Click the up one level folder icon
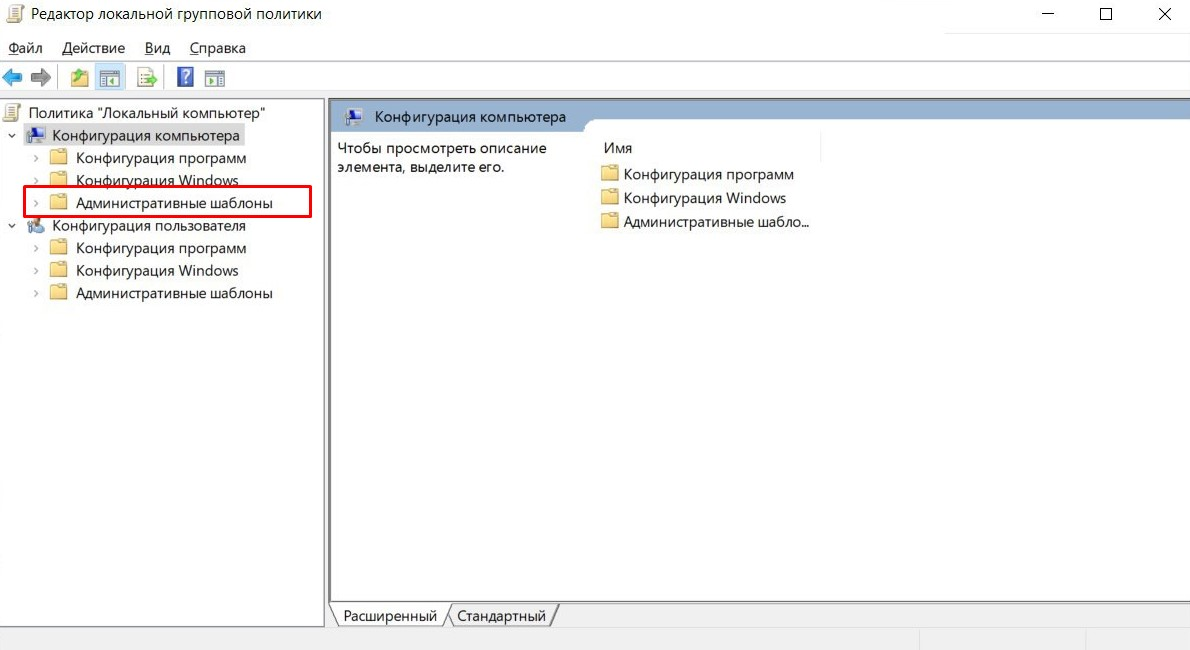The image size is (1190, 650). pos(79,77)
